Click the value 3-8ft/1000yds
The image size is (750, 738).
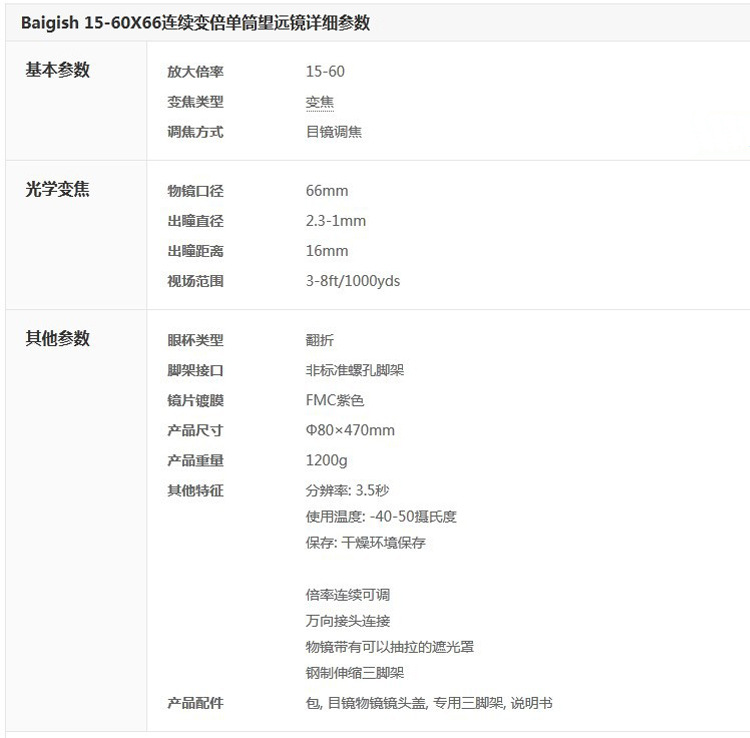pos(353,281)
